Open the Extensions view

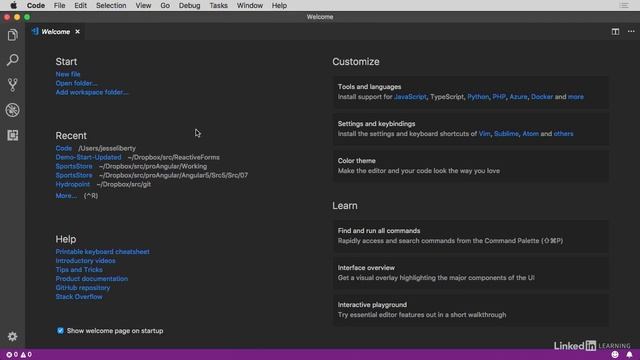tap(13, 135)
